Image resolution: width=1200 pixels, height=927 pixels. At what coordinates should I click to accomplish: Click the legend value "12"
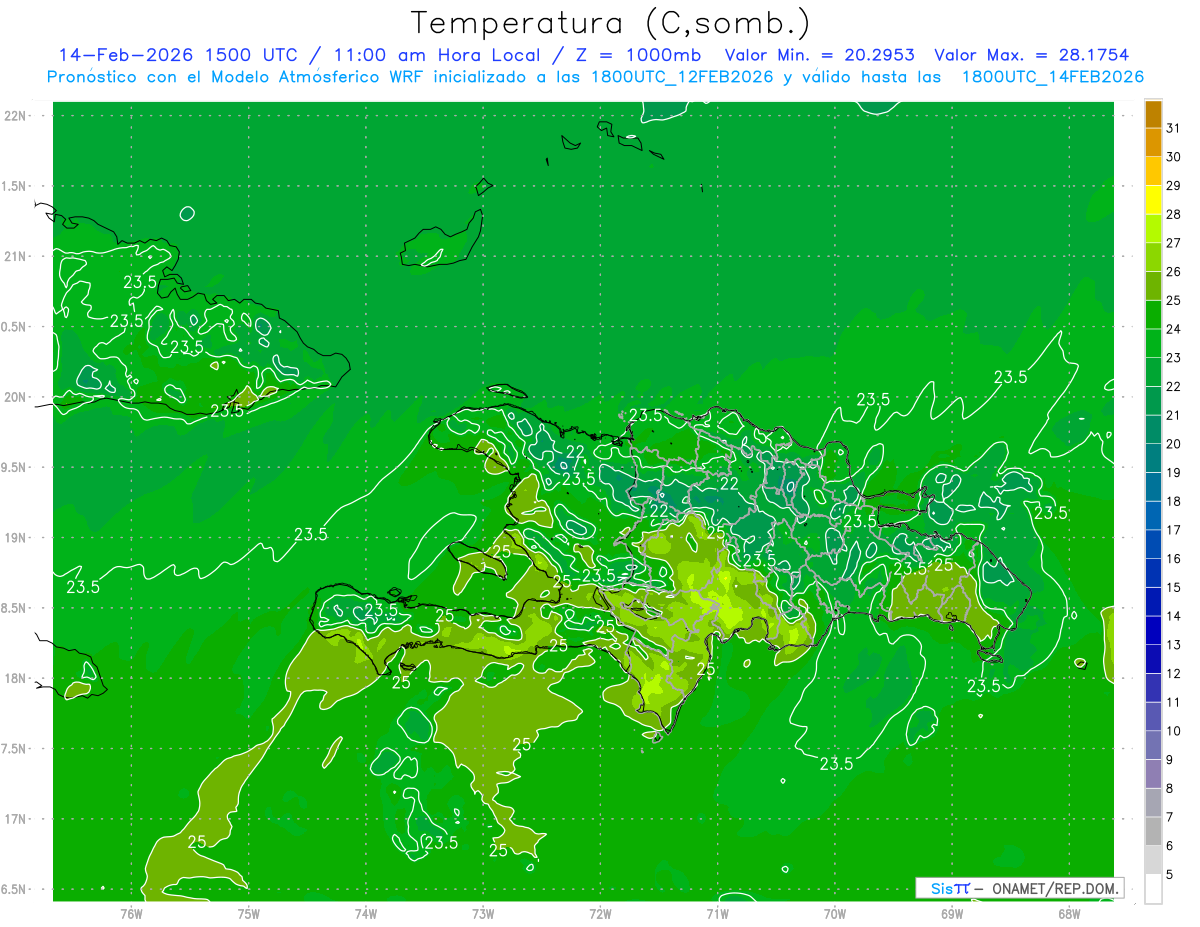pyautogui.click(x=1173, y=673)
